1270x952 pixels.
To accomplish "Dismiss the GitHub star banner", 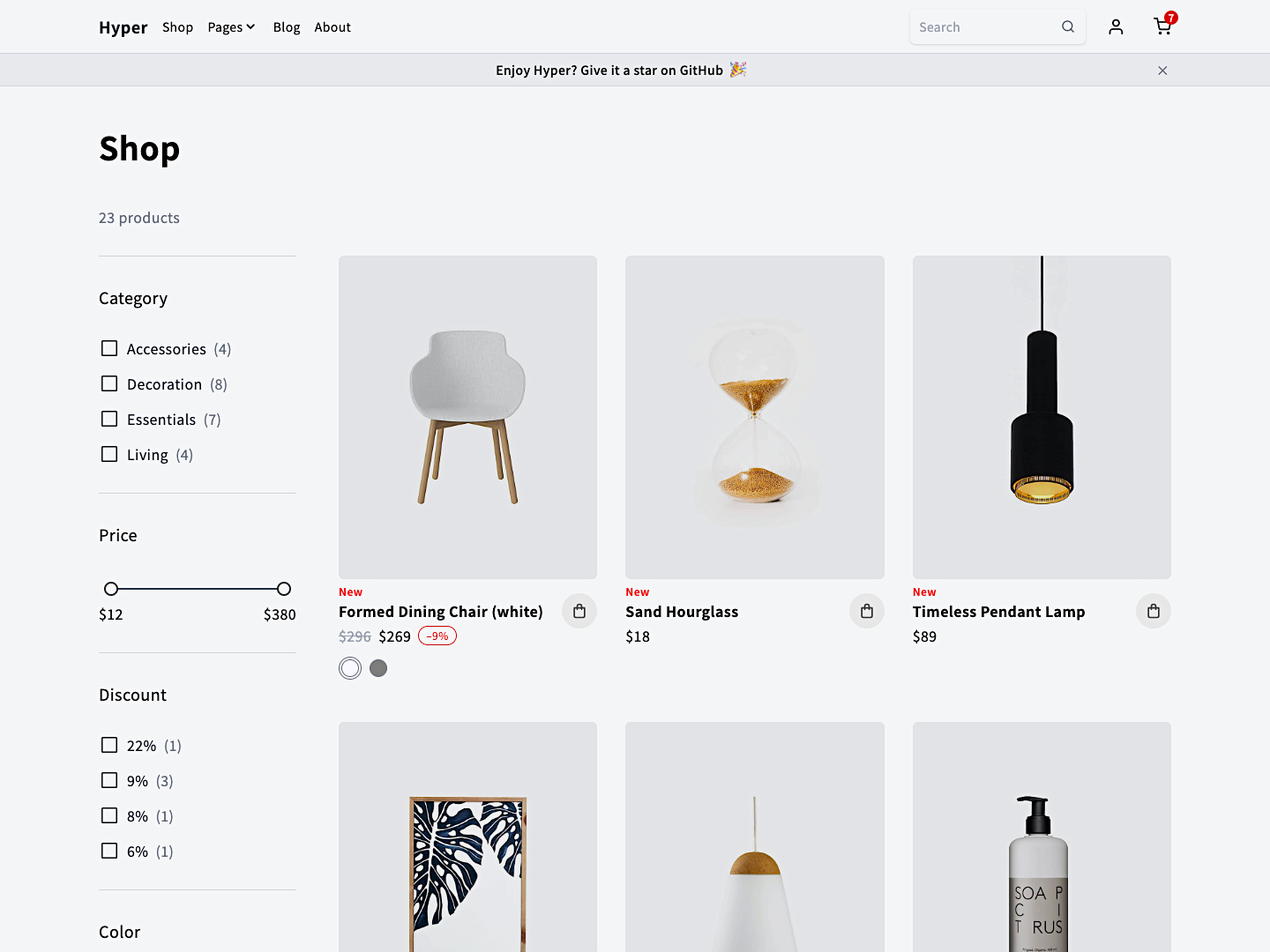I will coord(1162,71).
